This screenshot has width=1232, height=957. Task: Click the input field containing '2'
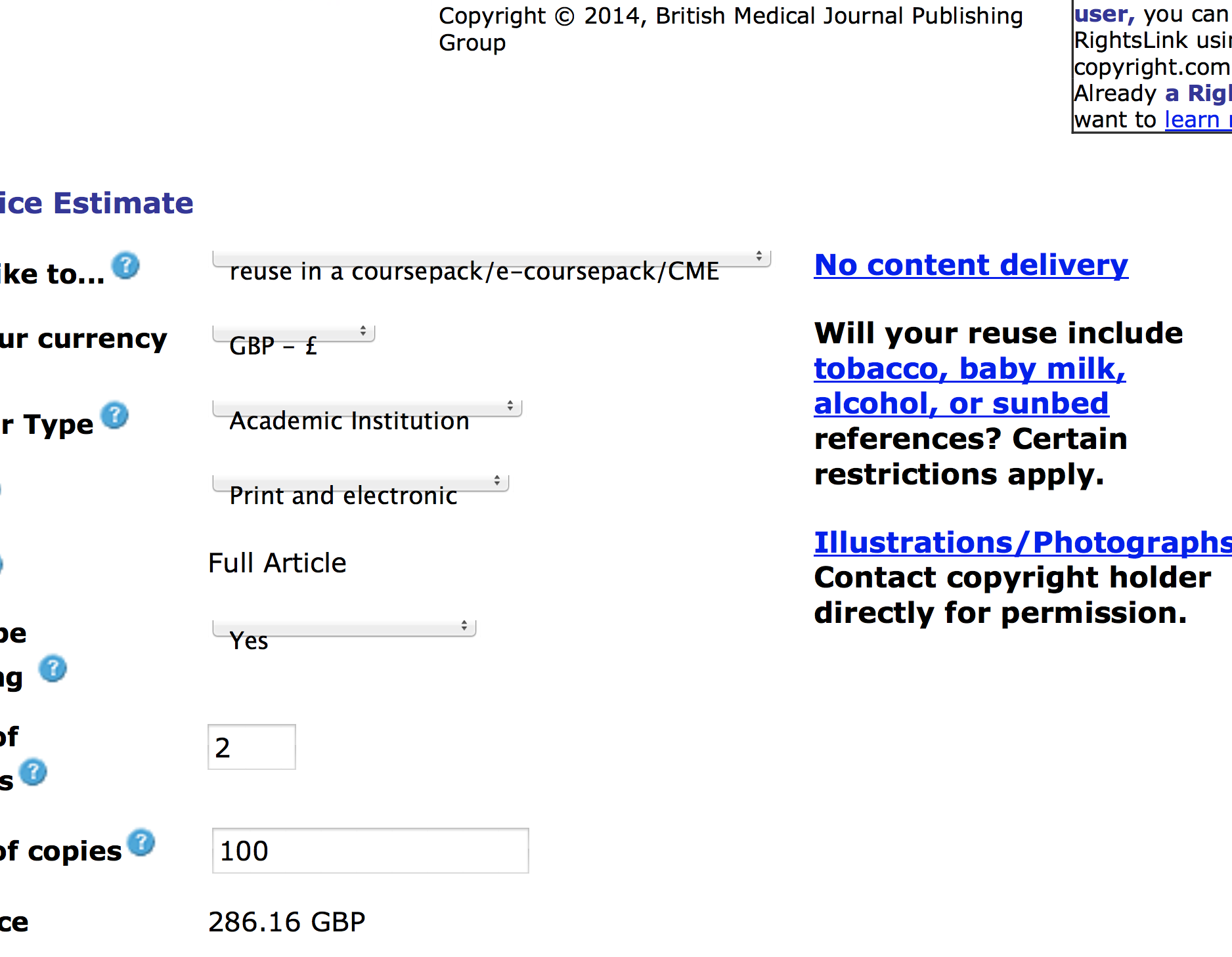click(252, 747)
